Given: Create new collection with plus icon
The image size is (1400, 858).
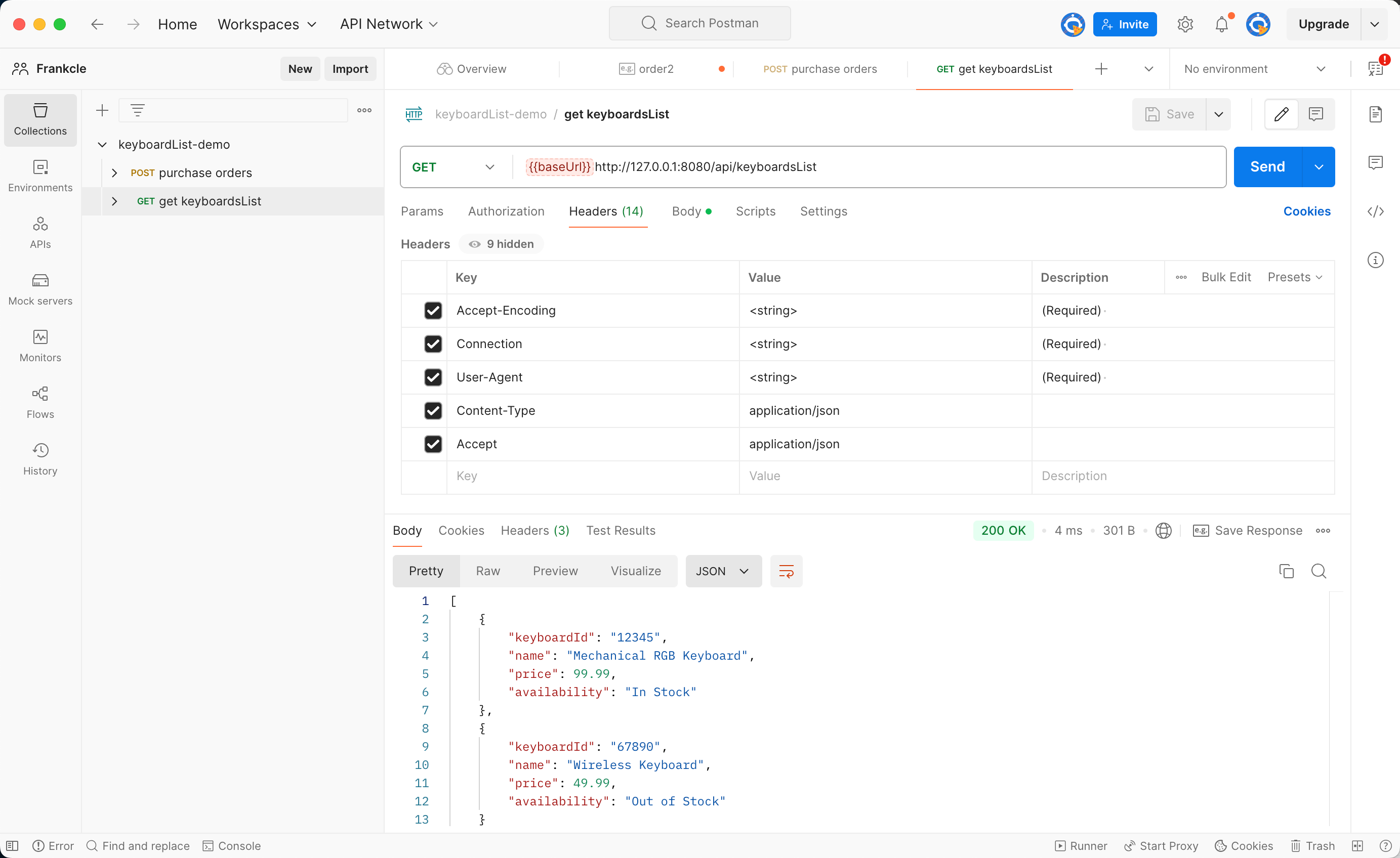Looking at the screenshot, I should pos(102,110).
